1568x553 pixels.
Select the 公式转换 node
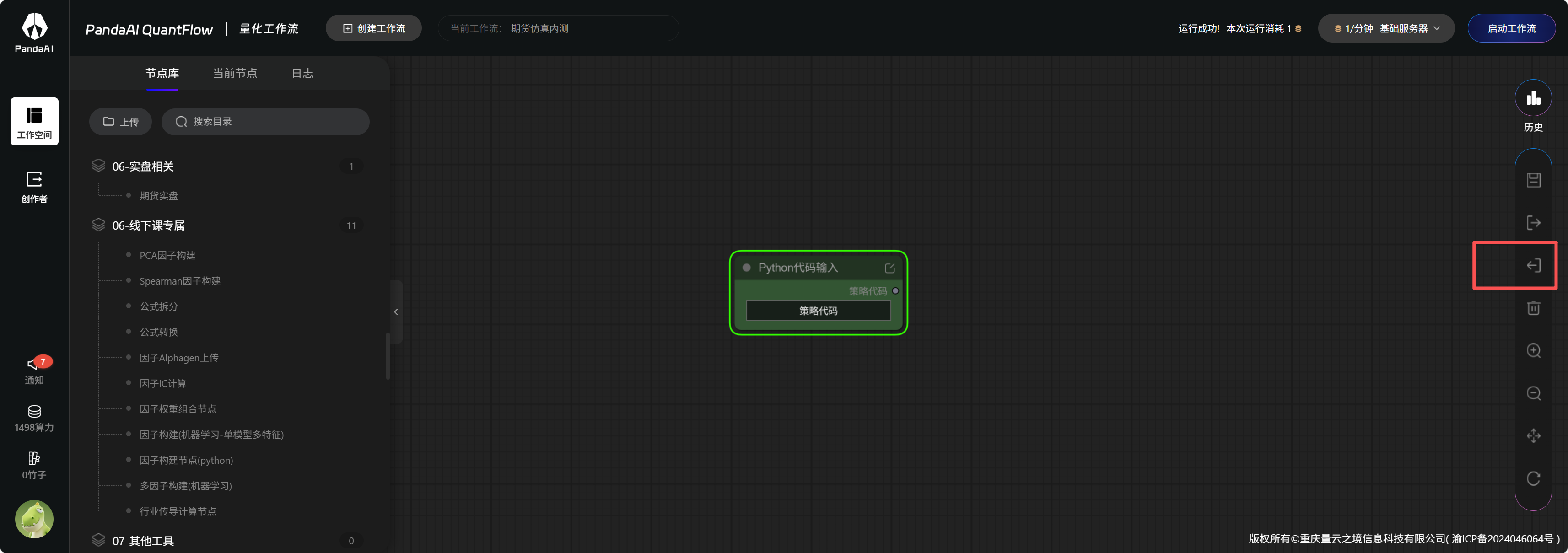pyautogui.click(x=159, y=332)
